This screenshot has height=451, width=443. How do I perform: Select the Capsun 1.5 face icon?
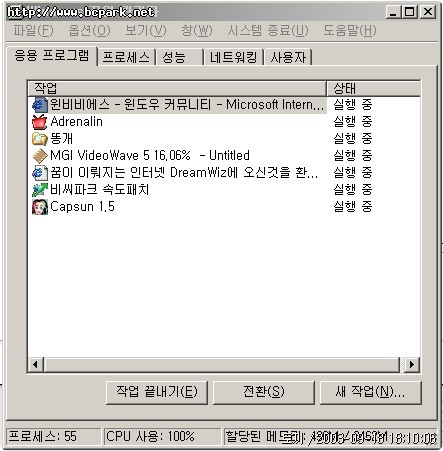[x=40, y=207]
